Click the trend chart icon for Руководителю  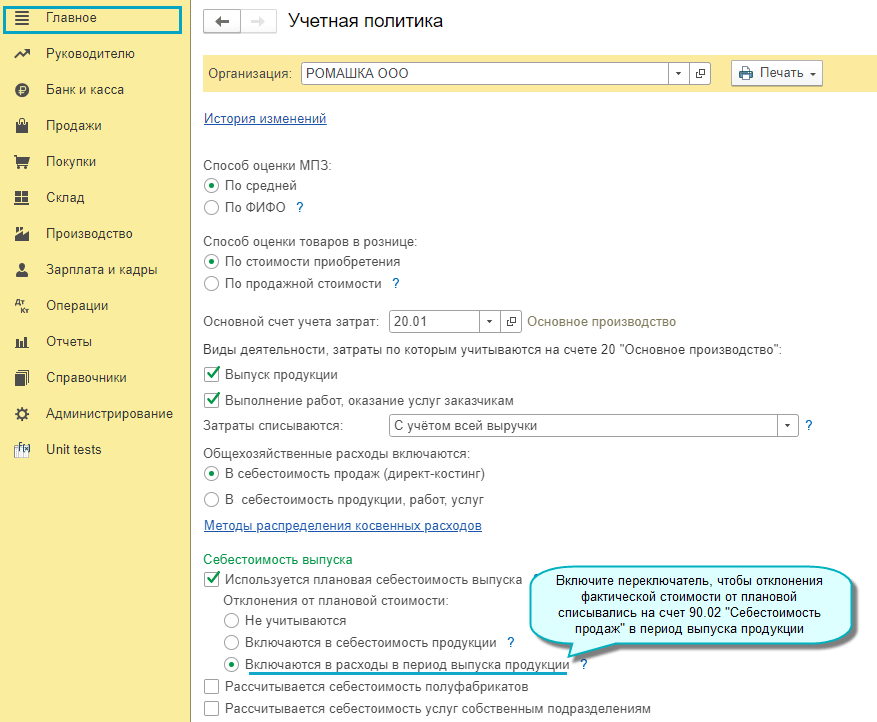coord(22,54)
